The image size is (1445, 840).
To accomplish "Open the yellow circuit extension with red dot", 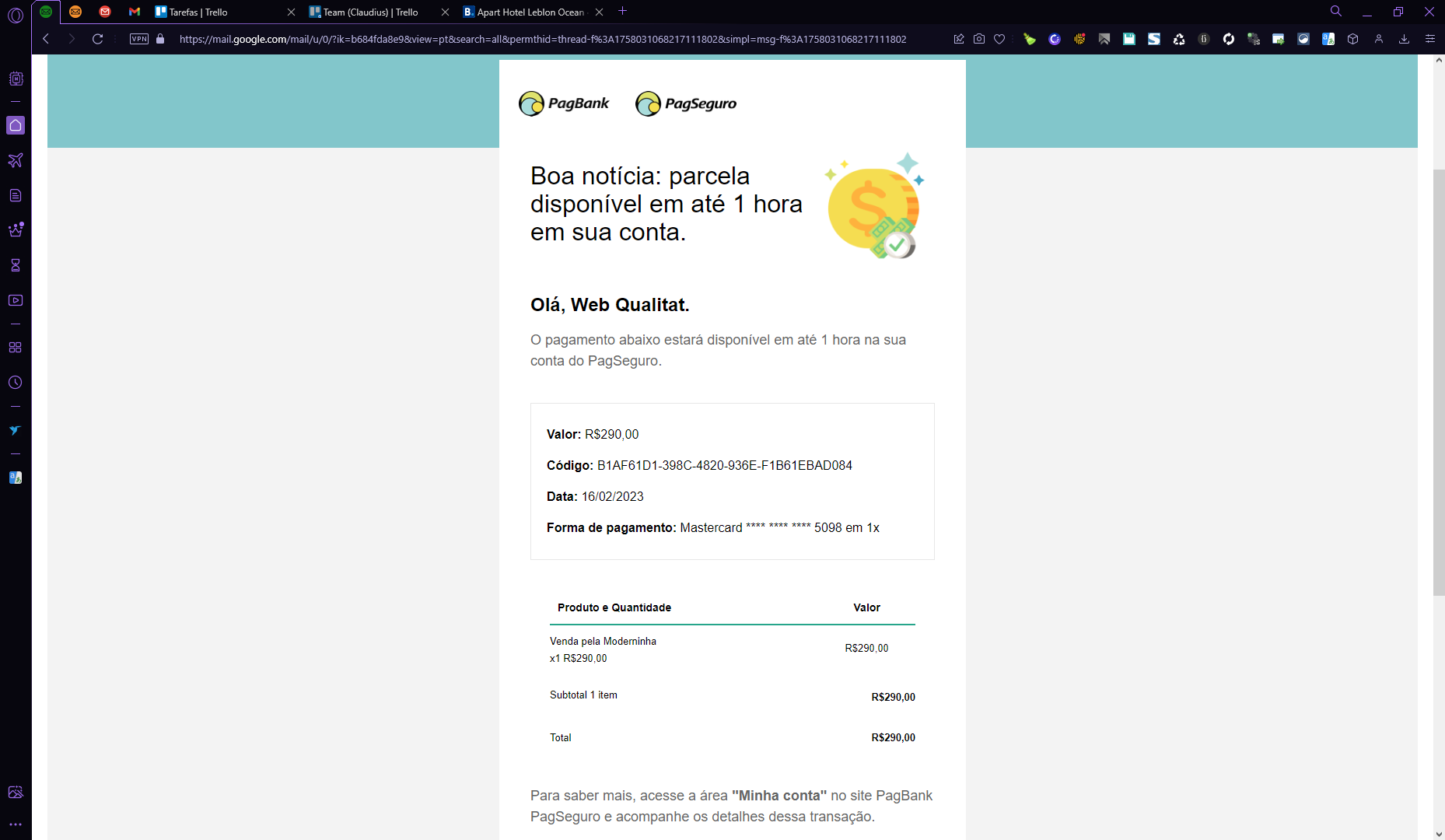I will [x=1079, y=39].
